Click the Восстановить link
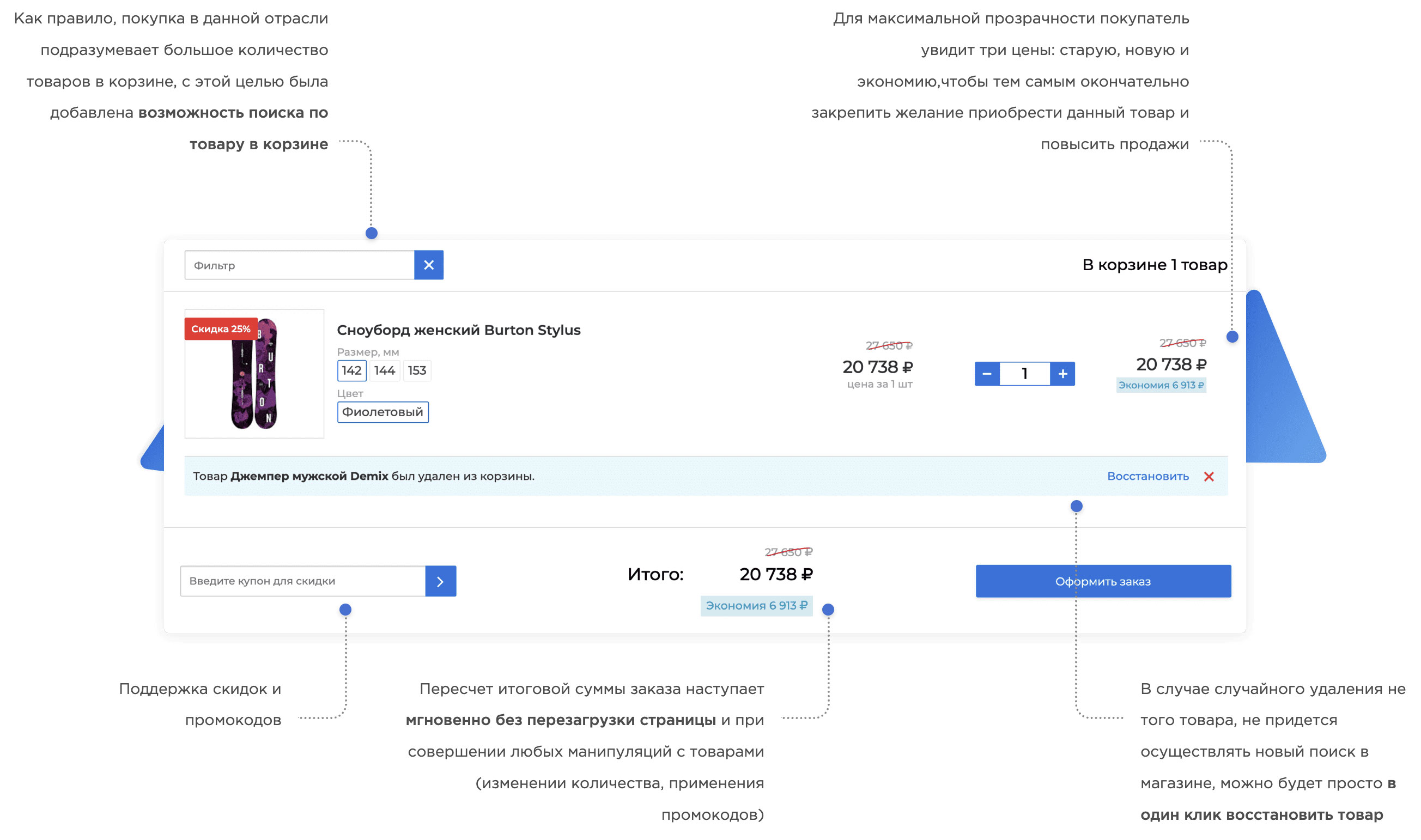This screenshot has height=840, width=1421. pos(1147,477)
